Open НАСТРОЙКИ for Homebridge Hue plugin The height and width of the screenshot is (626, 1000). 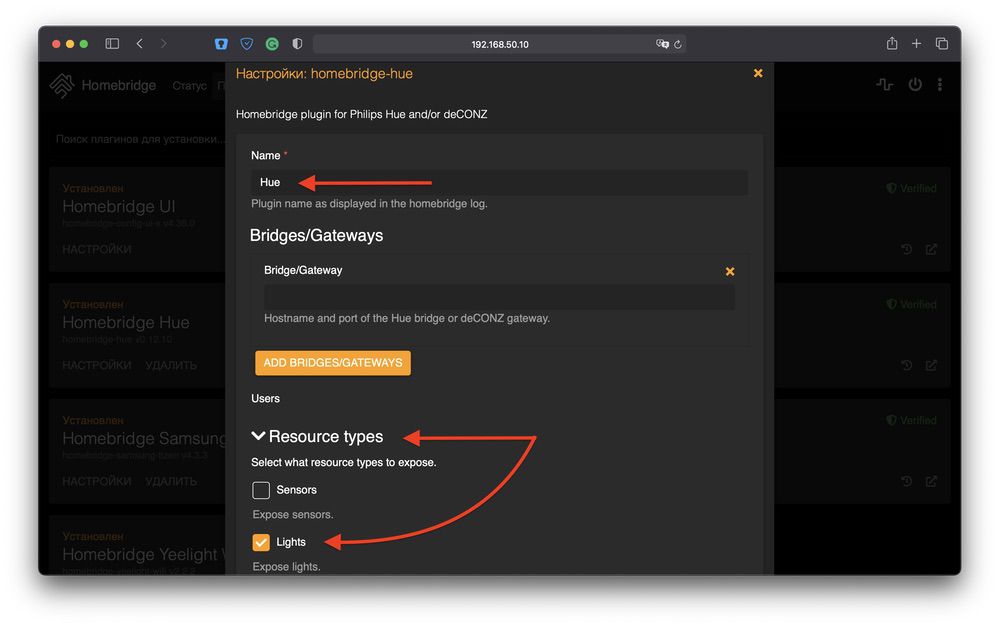pos(97,365)
